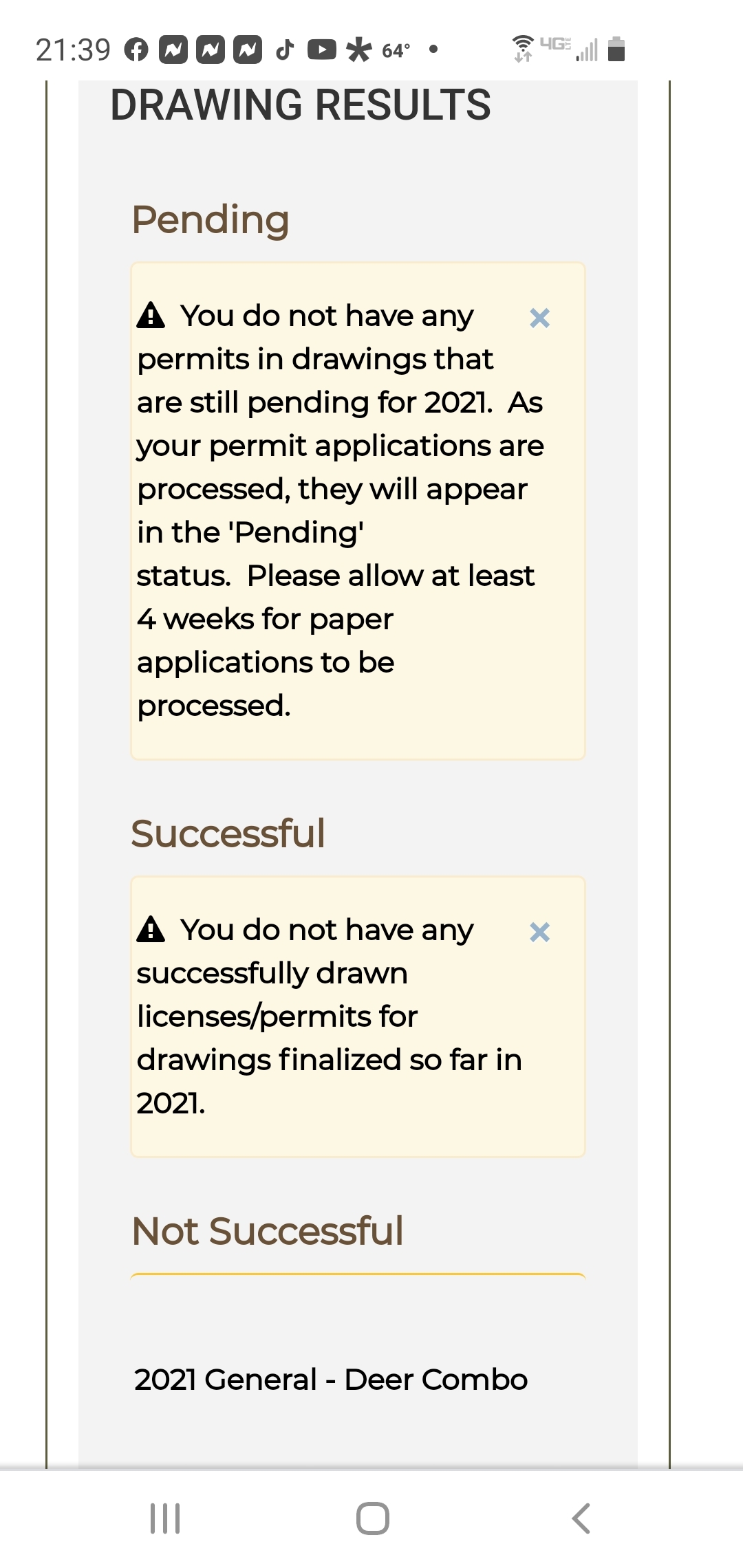
Task: Close the Successful drawings alert
Action: click(x=539, y=932)
